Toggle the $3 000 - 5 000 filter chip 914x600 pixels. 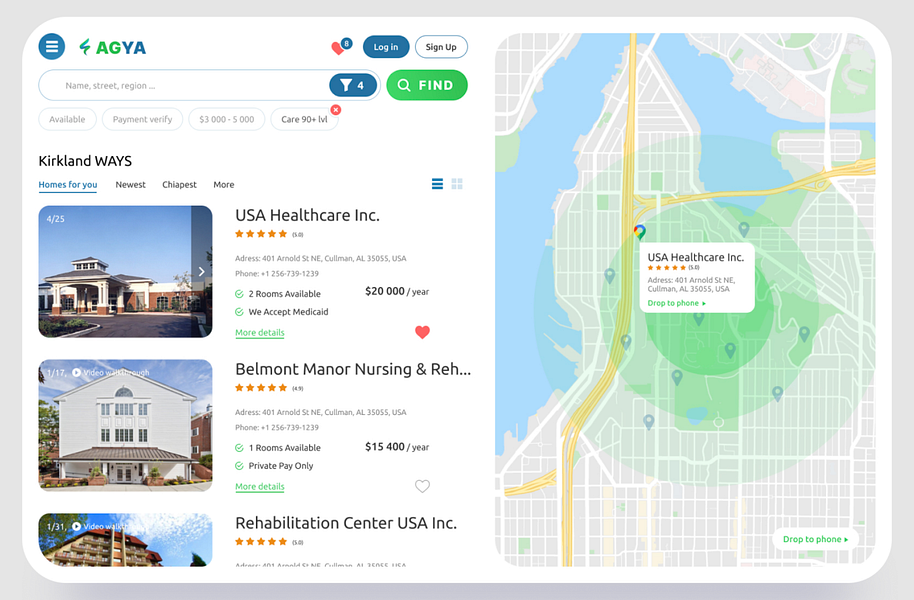tap(226, 119)
